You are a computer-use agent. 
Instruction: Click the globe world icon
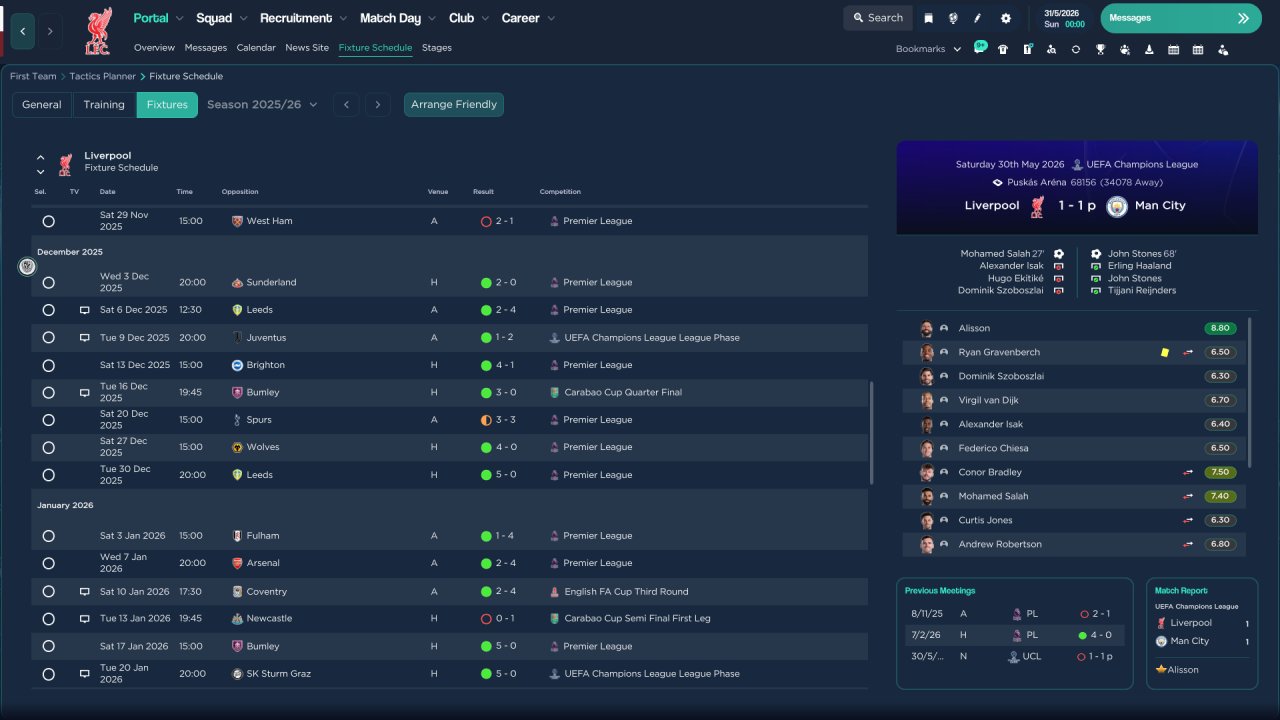[x=953, y=18]
